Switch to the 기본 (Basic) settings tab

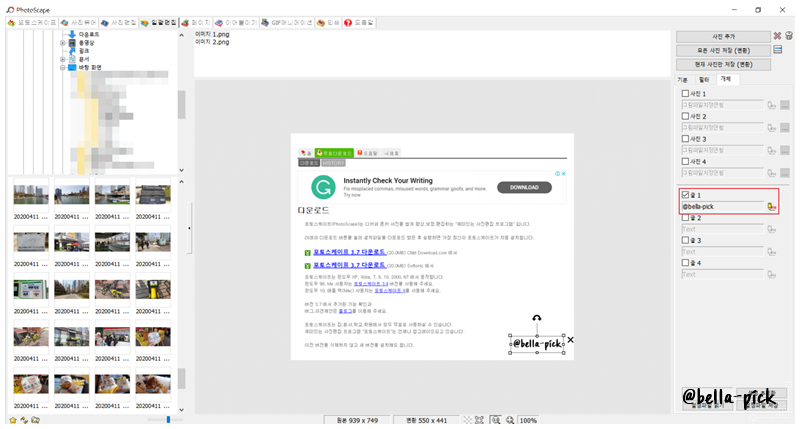pos(683,80)
